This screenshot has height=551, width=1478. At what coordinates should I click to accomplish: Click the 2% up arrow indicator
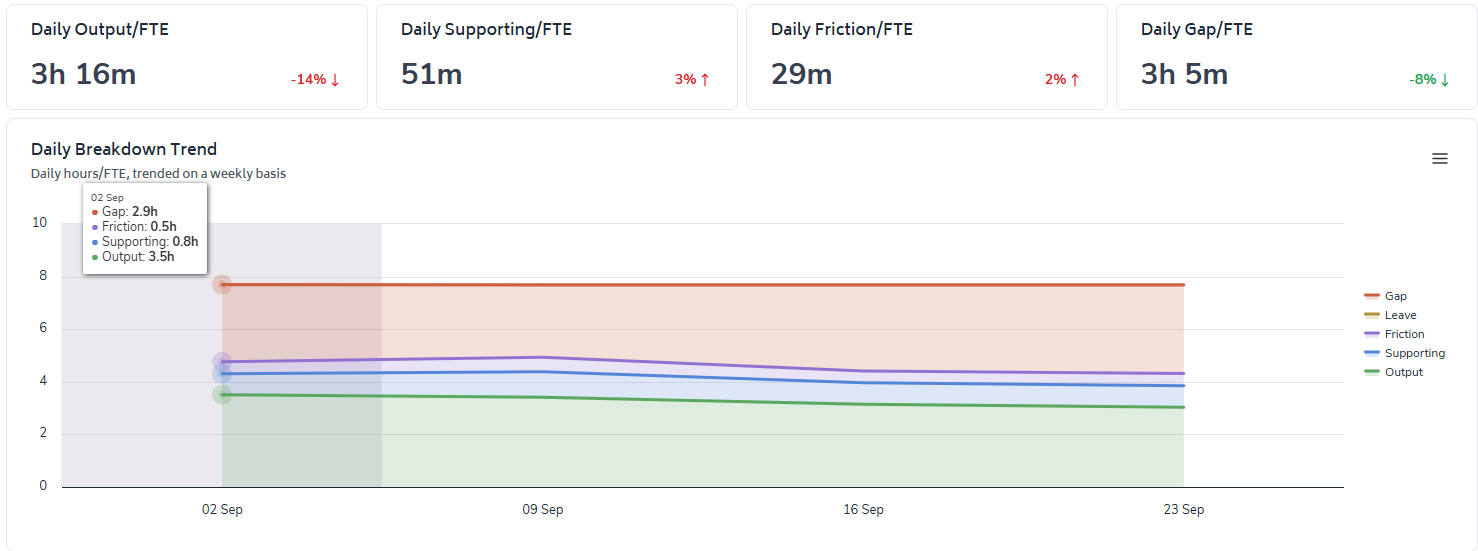(x=1062, y=80)
